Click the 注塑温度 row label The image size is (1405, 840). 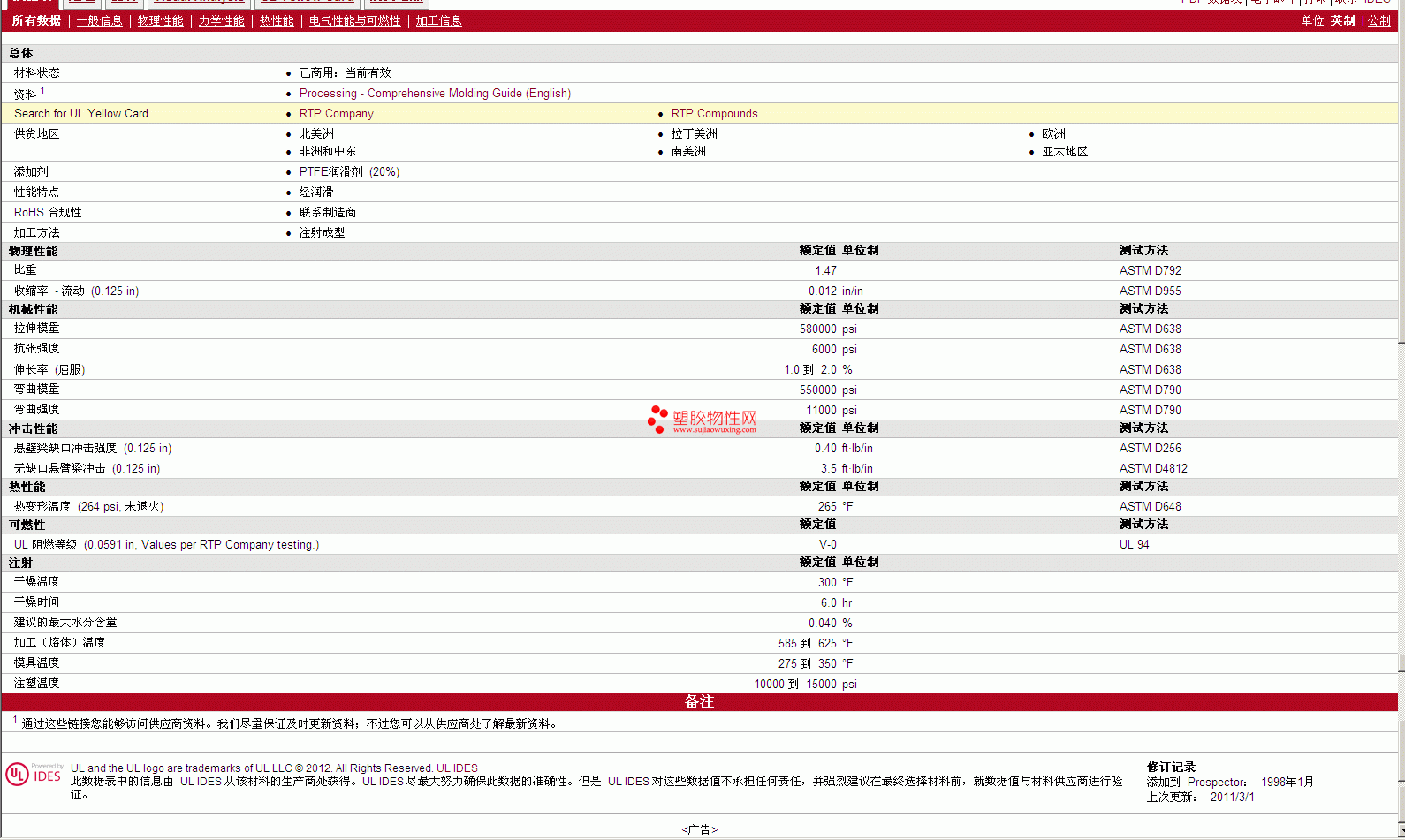point(37,684)
